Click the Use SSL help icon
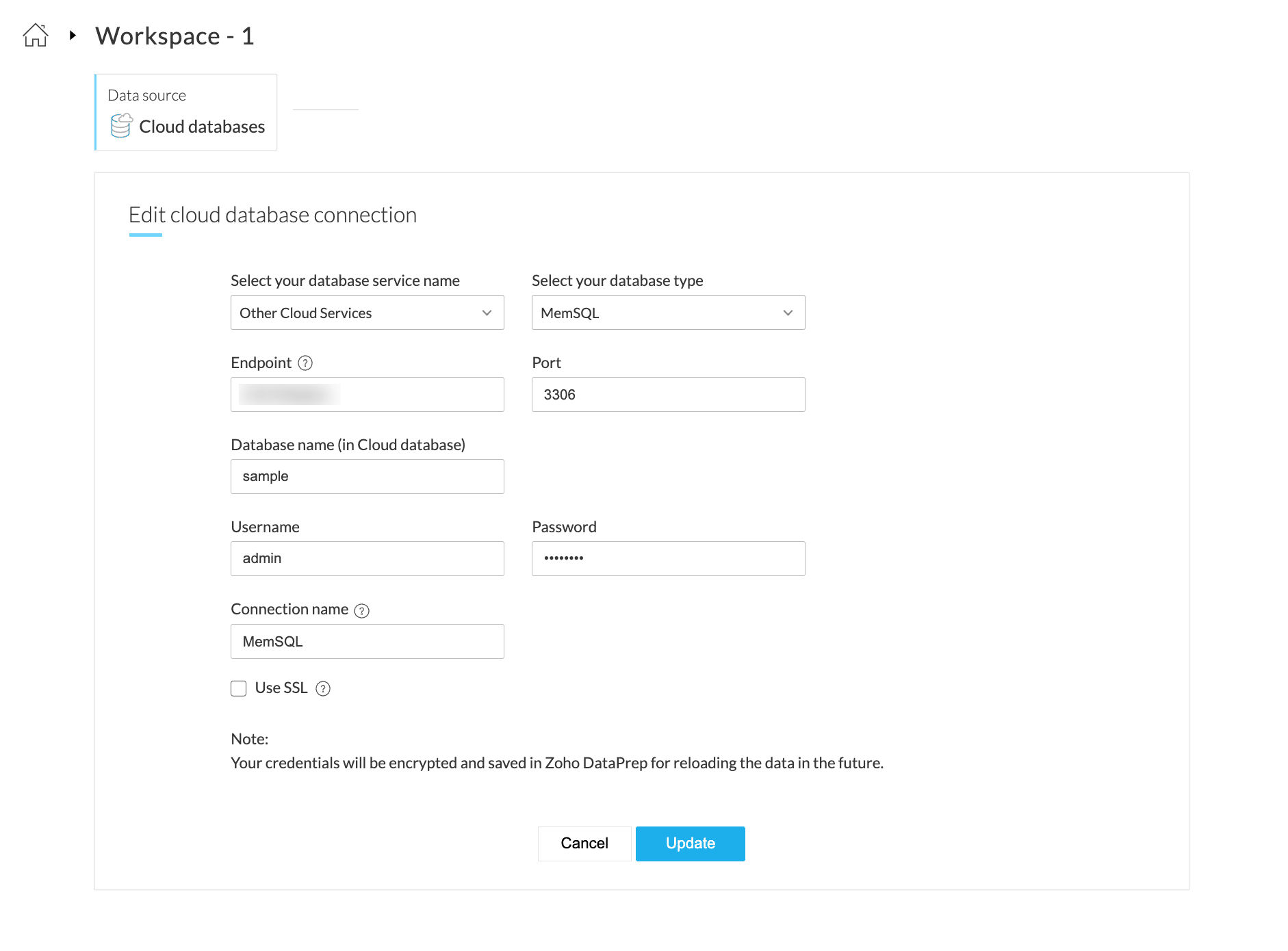This screenshot has height=951, width=1288. (x=323, y=689)
